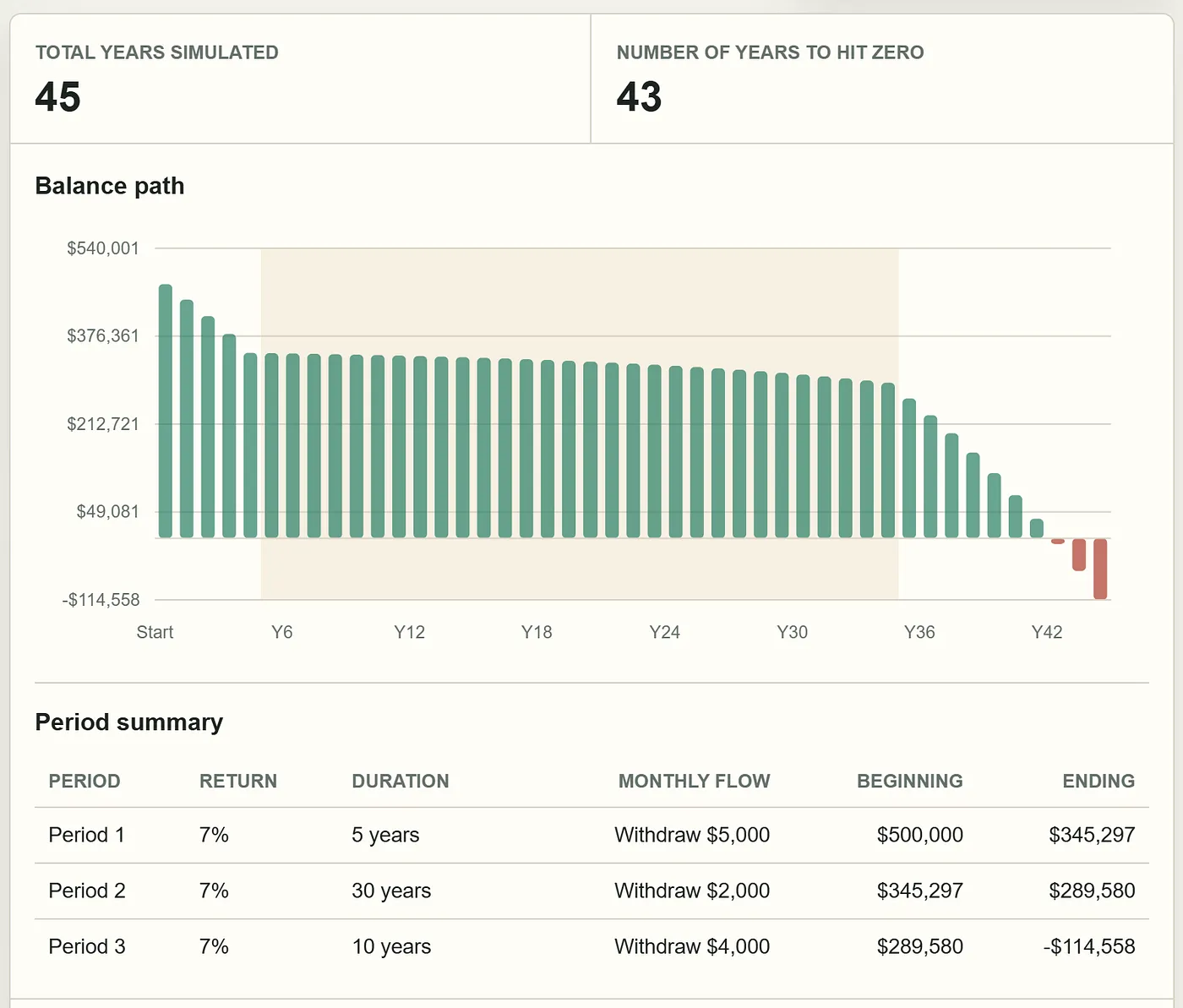
Task: Click the 'NUMBER OF YEARS TO HIT ZERO' label
Action: (770, 52)
